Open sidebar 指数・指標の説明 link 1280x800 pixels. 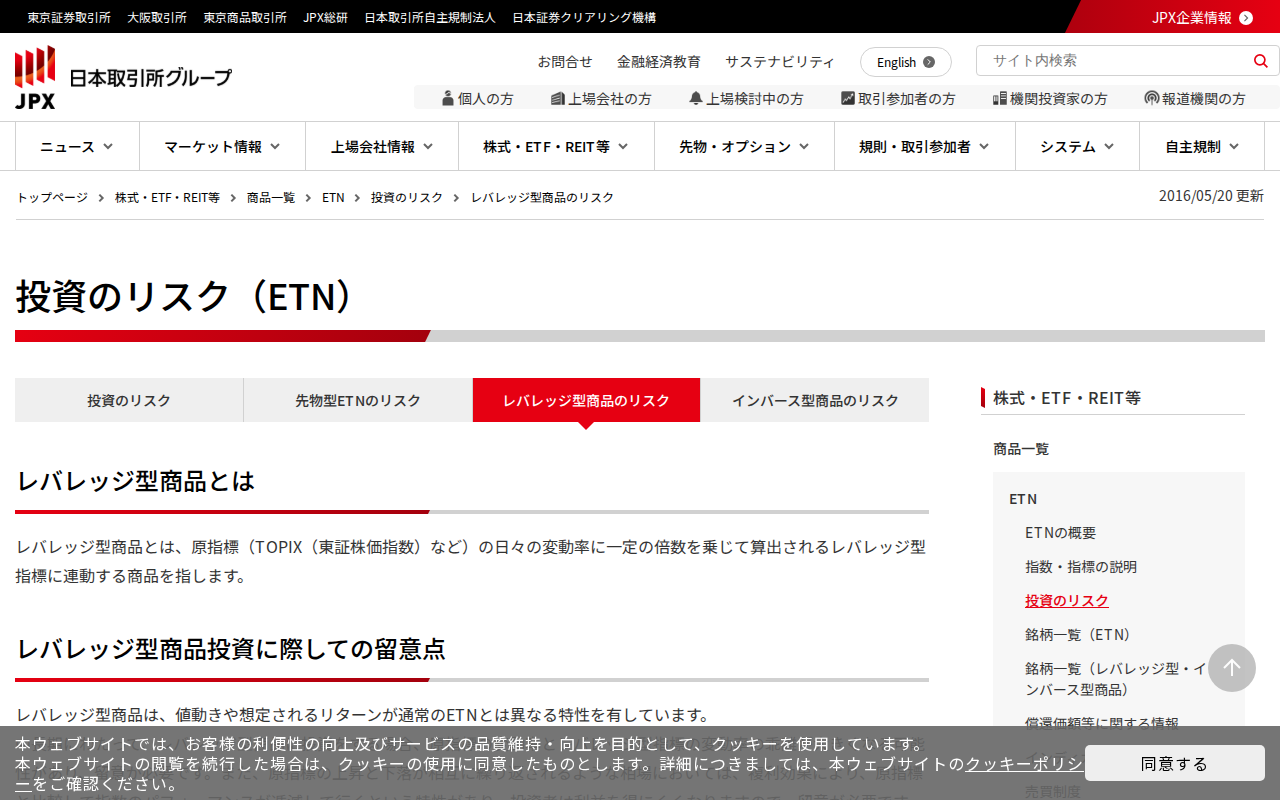[1081, 566]
